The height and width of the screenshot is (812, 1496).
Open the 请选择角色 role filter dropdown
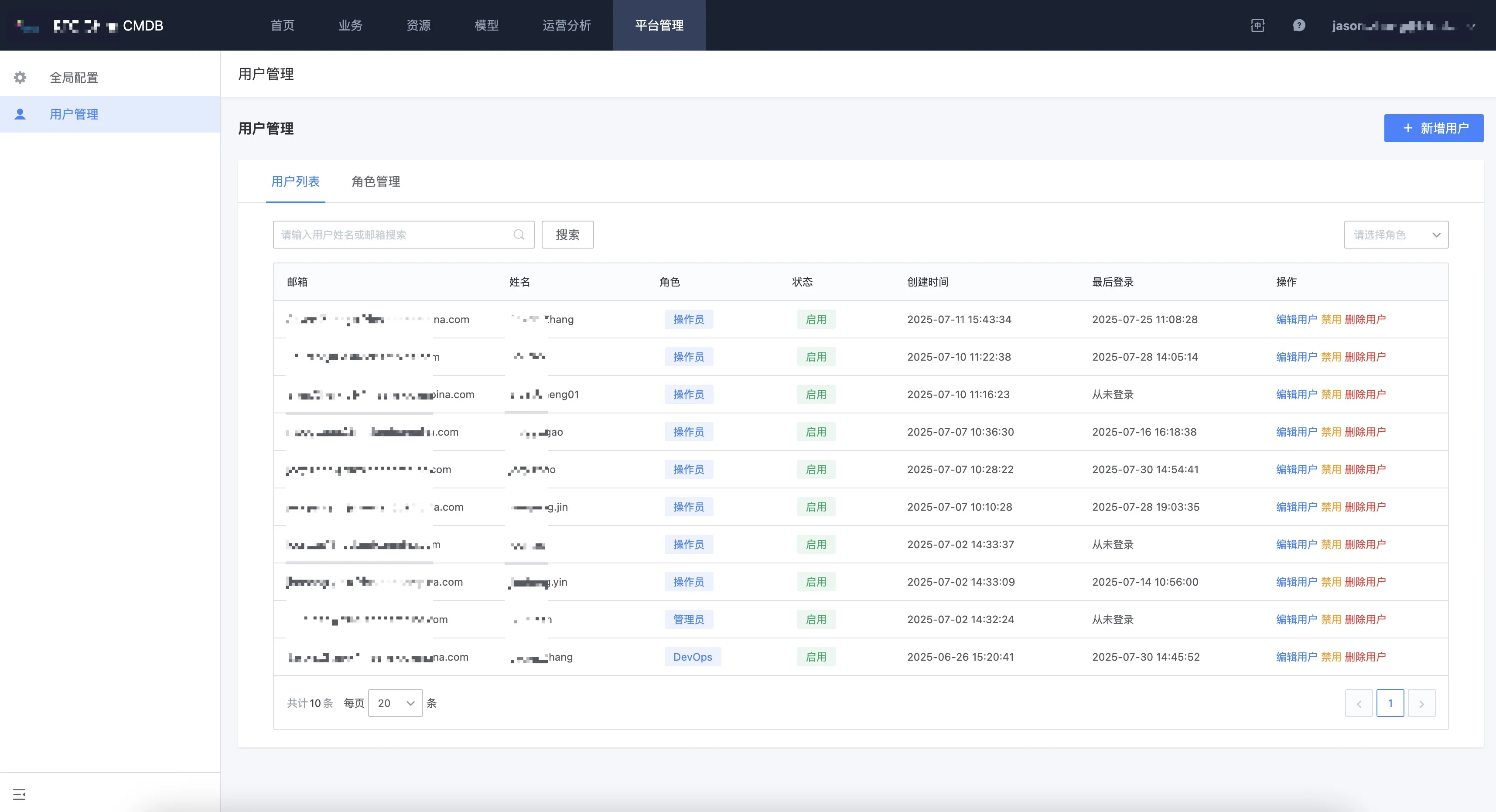pos(1396,235)
